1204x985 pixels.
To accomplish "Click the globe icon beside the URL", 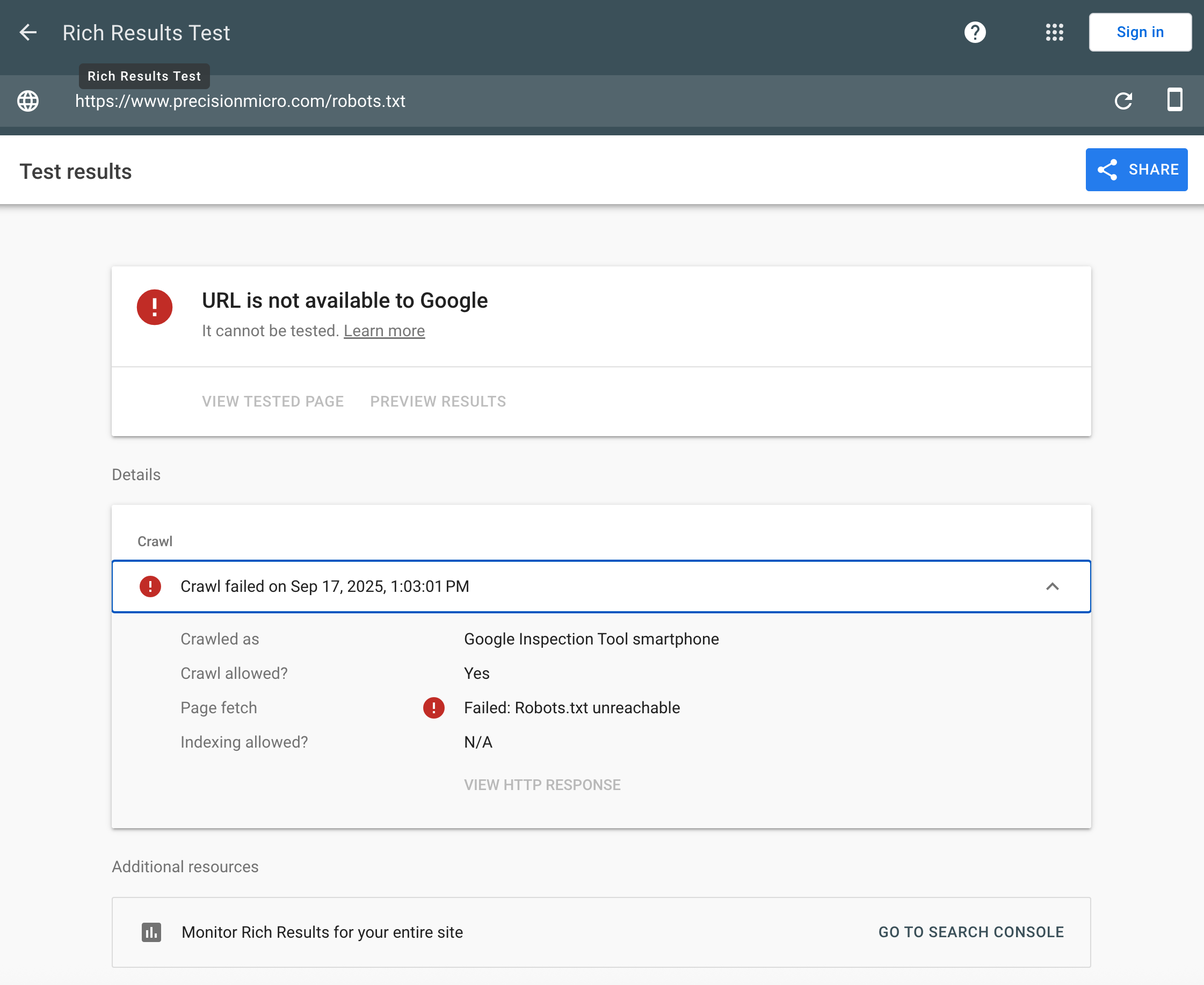I will pyautogui.click(x=28, y=101).
